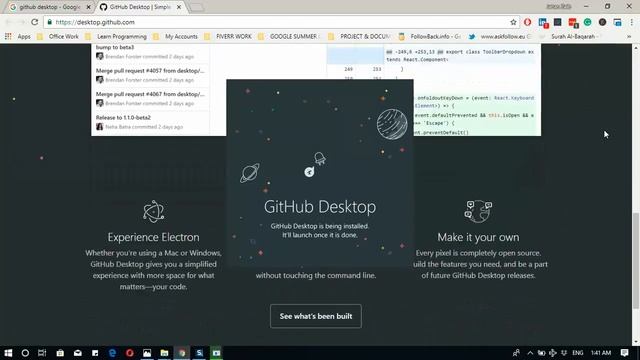Open the My Accounts bookmark folder
Image resolution: width=640 pixels, height=360 pixels.
click(175, 36)
